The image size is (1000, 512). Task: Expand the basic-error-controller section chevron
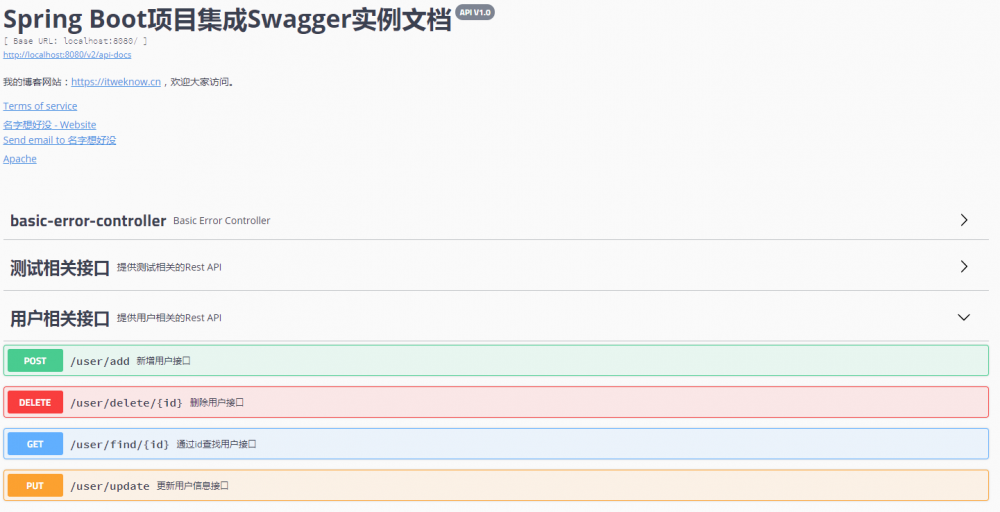964,220
